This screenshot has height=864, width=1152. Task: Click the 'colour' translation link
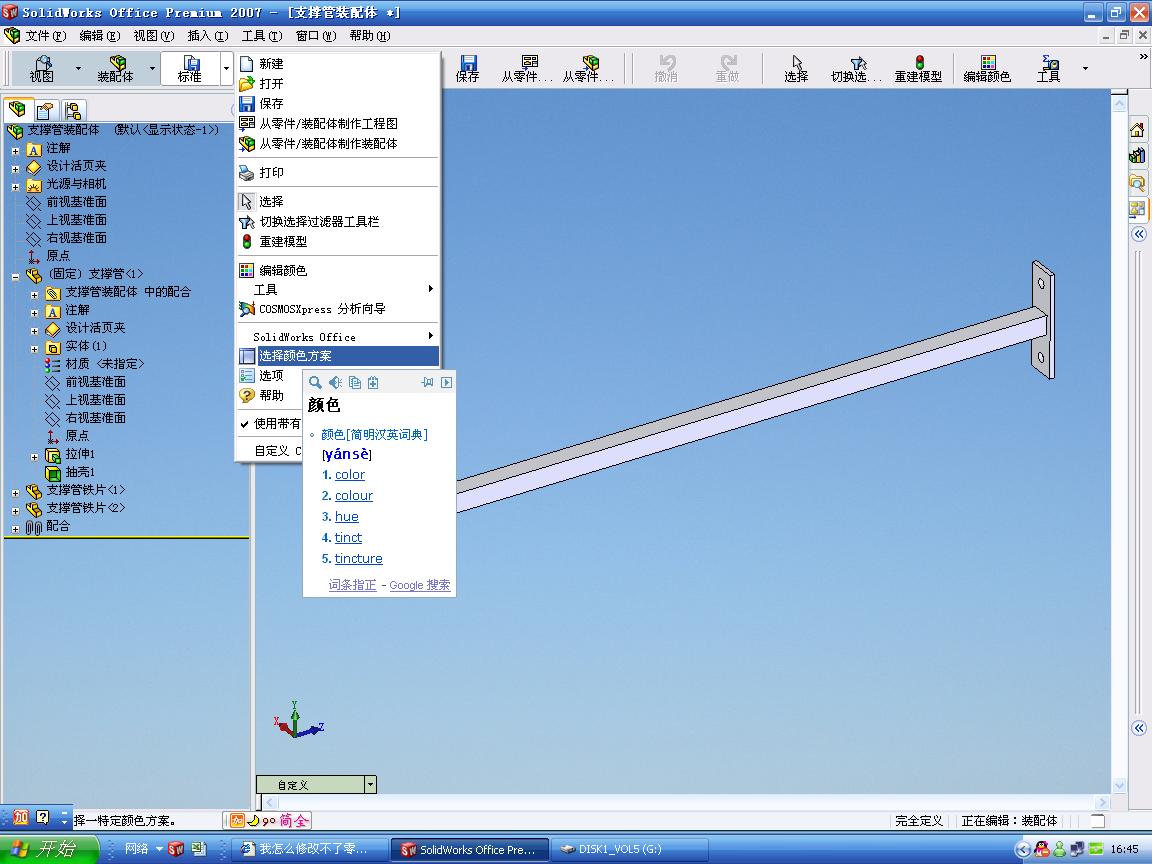coord(354,495)
